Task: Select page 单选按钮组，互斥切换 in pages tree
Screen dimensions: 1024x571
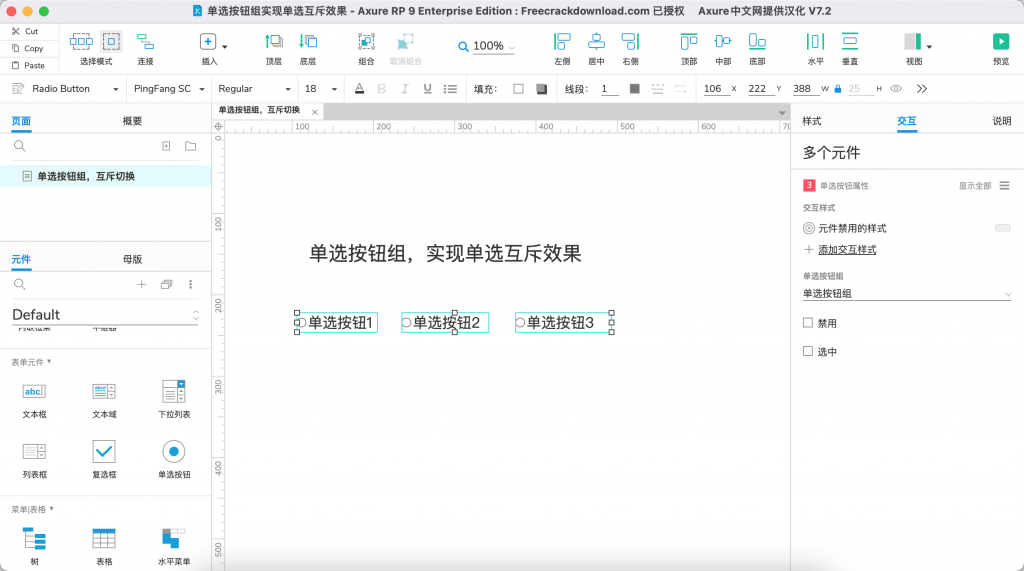Action: 86,176
